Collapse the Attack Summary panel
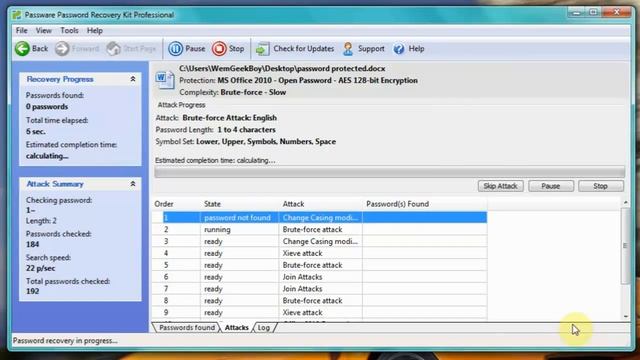Screen dimensions: 640x360 pos(133,184)
